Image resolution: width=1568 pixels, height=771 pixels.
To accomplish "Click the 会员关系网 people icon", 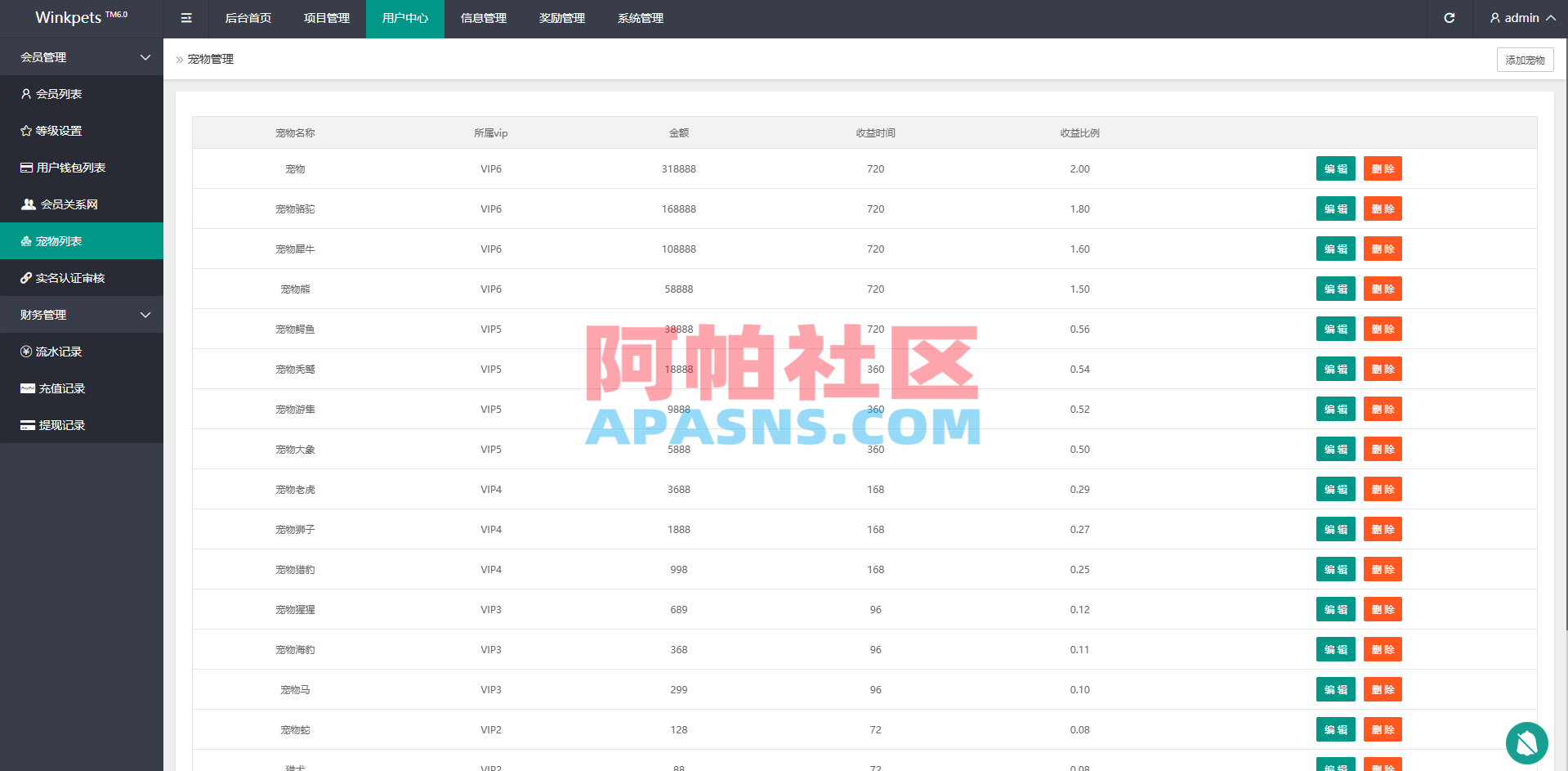I will (x=27, y=204).
